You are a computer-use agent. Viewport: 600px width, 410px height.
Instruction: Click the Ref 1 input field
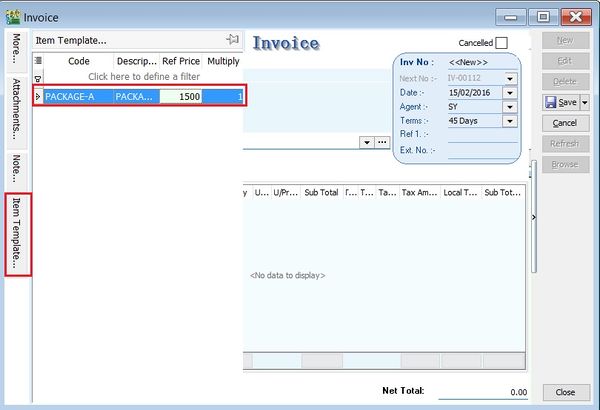pyautogui.click(x=480, y=135)
